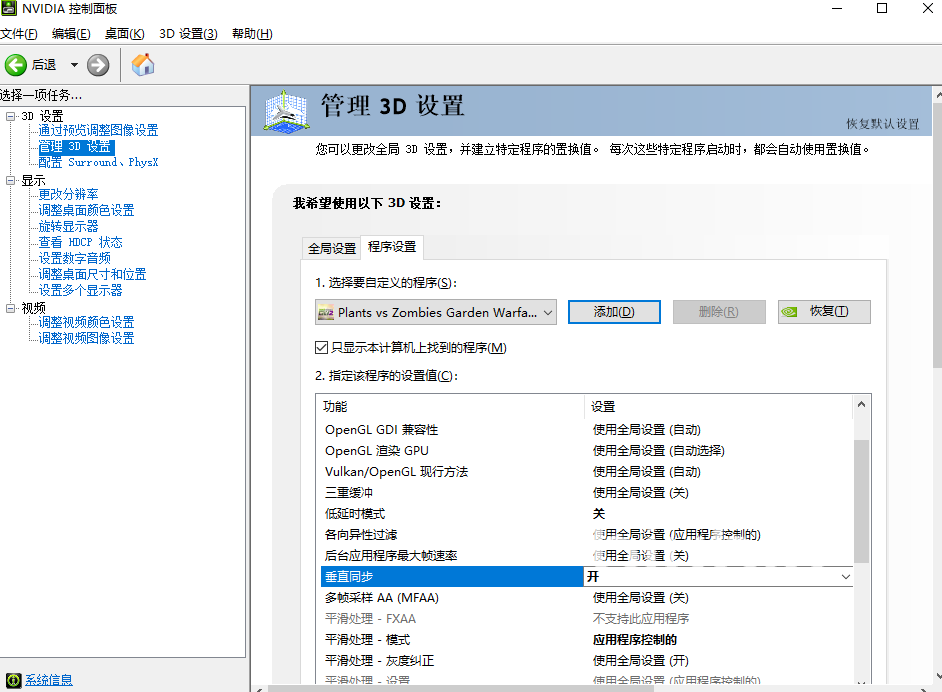Click the green Back arrow icon

16,65
